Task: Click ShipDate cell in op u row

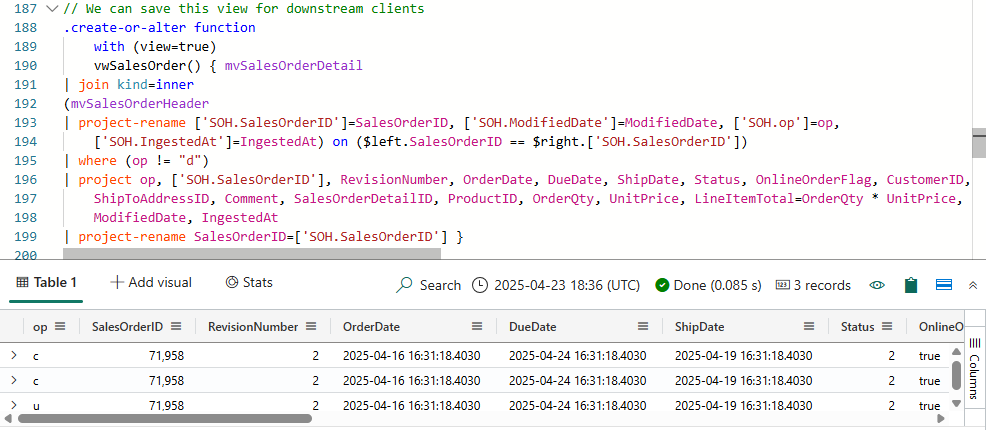Action: click(x=743, y=406)
